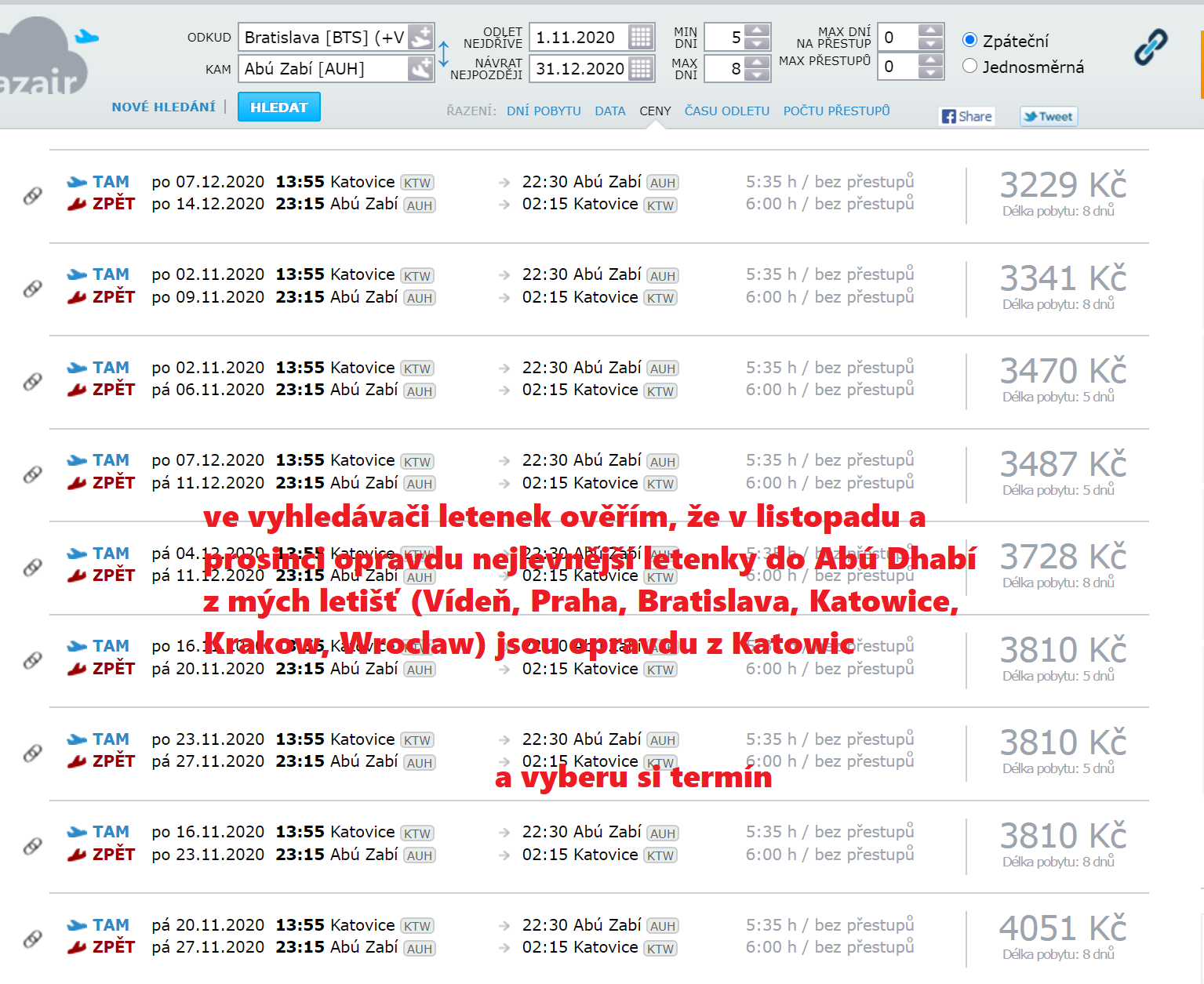
Task: Click min days field showing 5
Action: (x=724, y=38)
